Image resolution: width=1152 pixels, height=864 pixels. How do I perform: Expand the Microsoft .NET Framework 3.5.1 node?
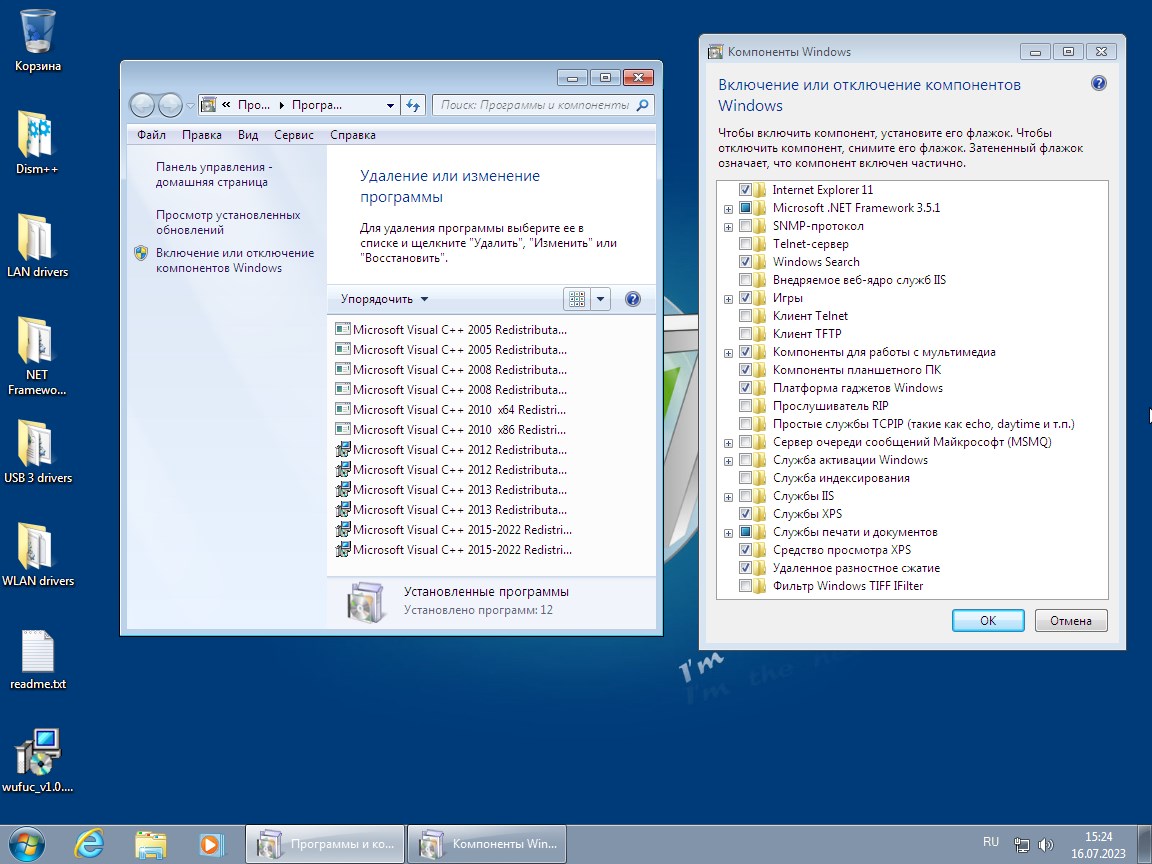(728, 208)
